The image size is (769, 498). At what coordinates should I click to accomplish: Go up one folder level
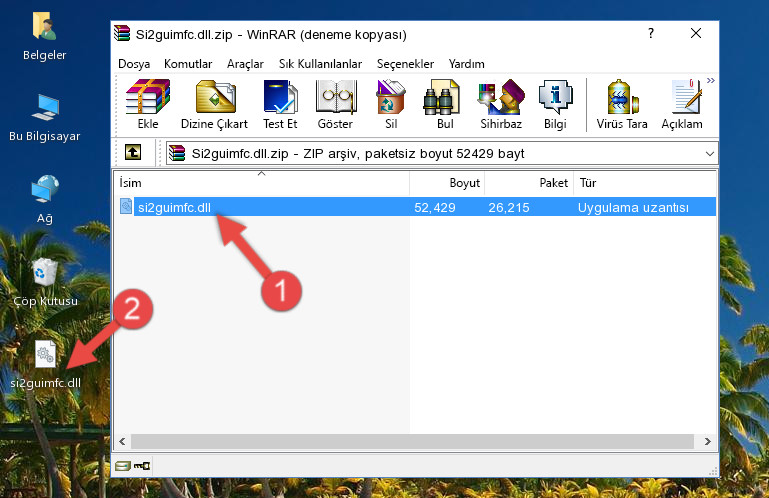133,153
